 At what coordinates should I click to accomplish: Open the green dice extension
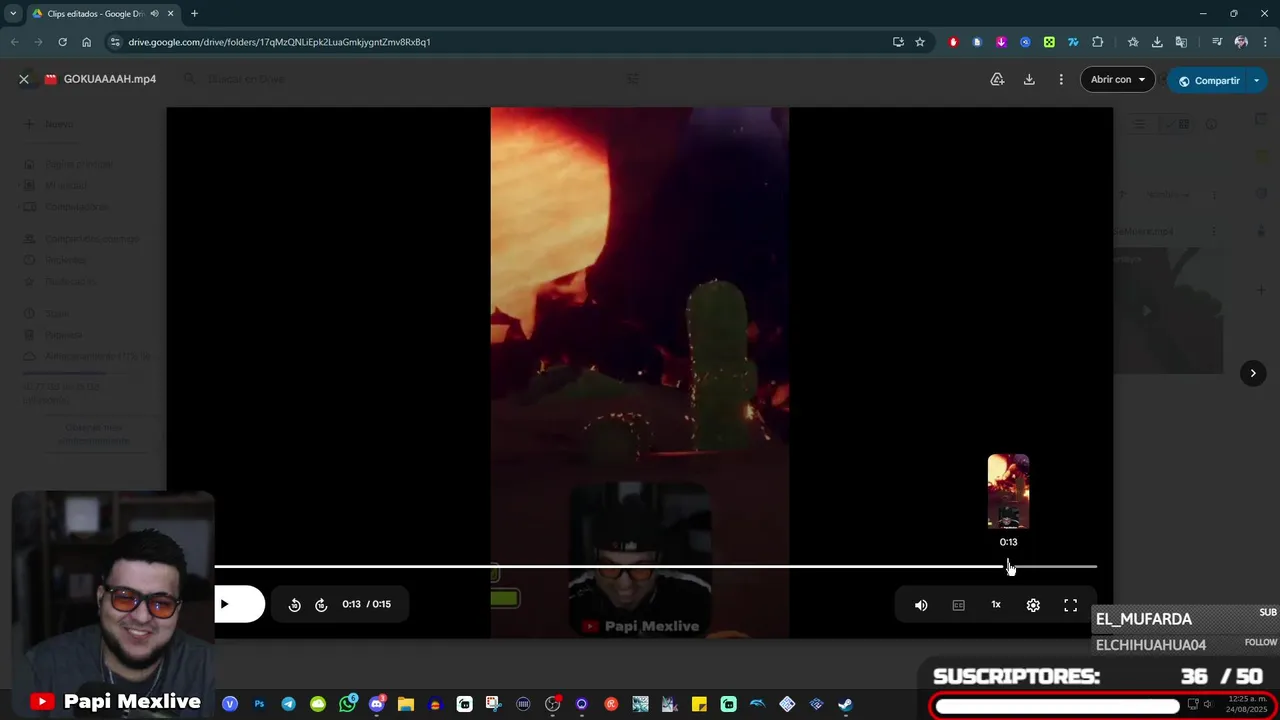1049,42
